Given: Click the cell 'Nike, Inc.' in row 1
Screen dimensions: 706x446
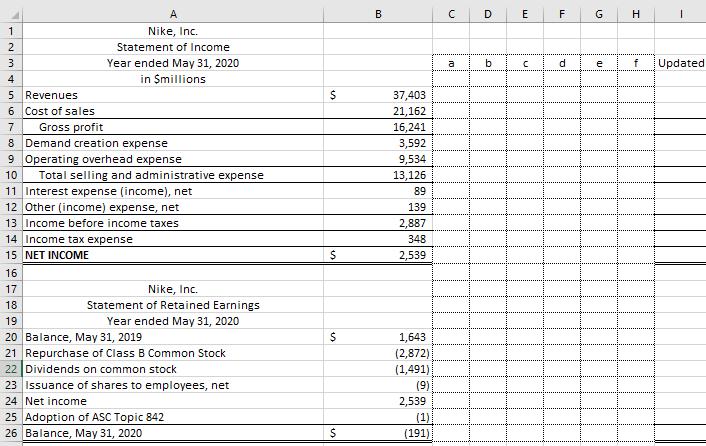Looking at the screenshot, I should click(173, 31).
